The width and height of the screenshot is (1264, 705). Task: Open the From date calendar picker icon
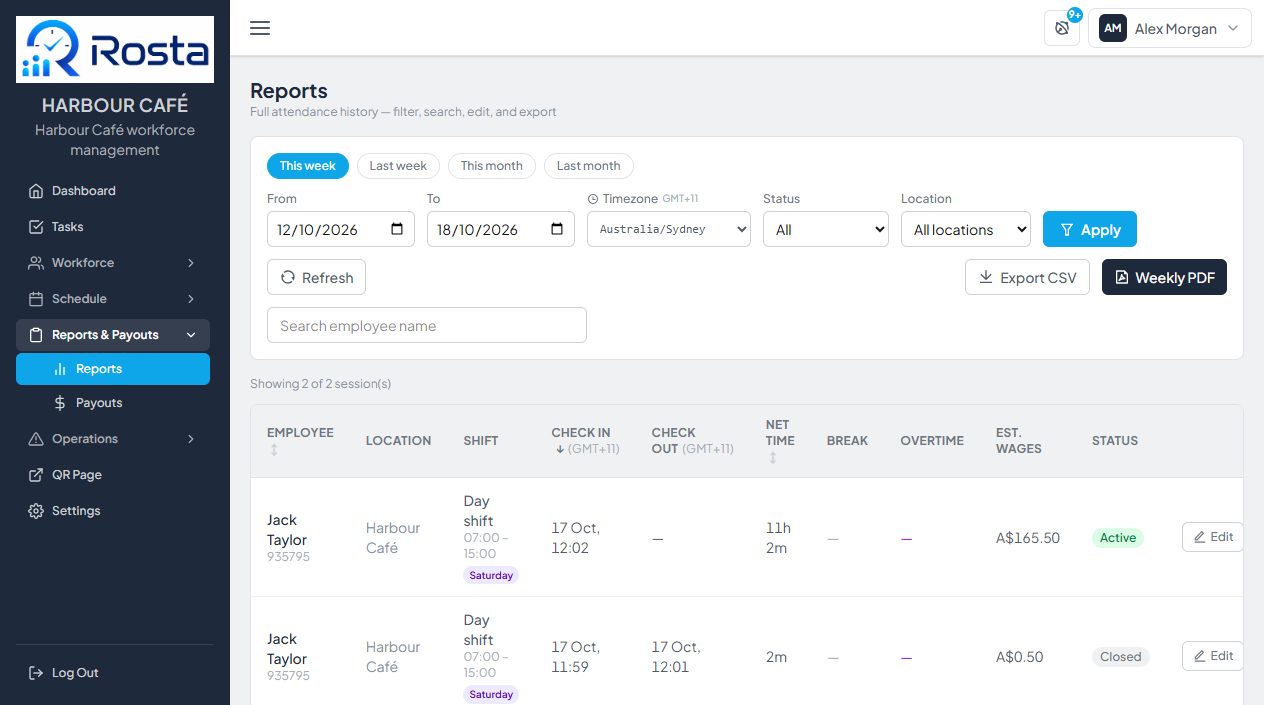(397, 229)
